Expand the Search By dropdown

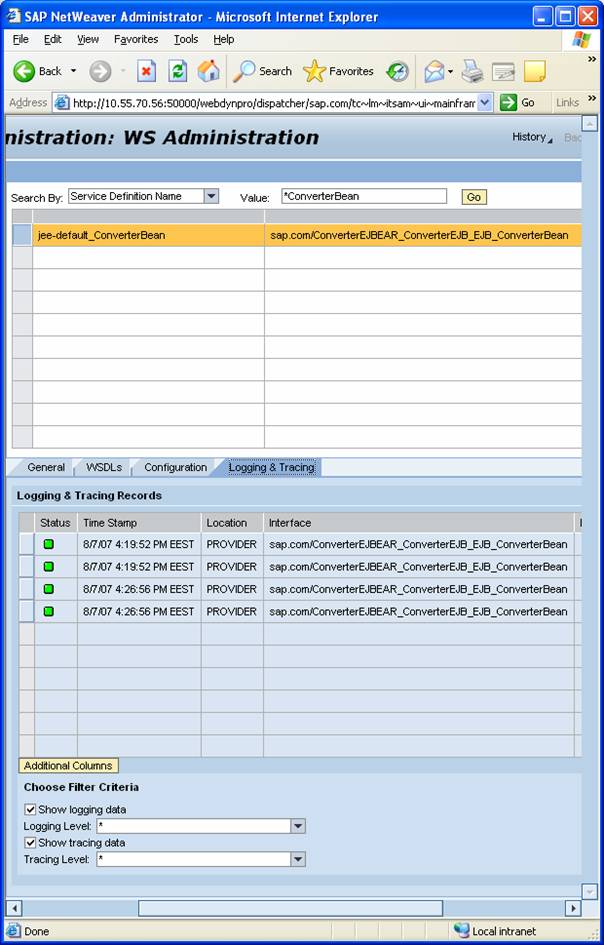pyautogui.click(x=211, y=197)
